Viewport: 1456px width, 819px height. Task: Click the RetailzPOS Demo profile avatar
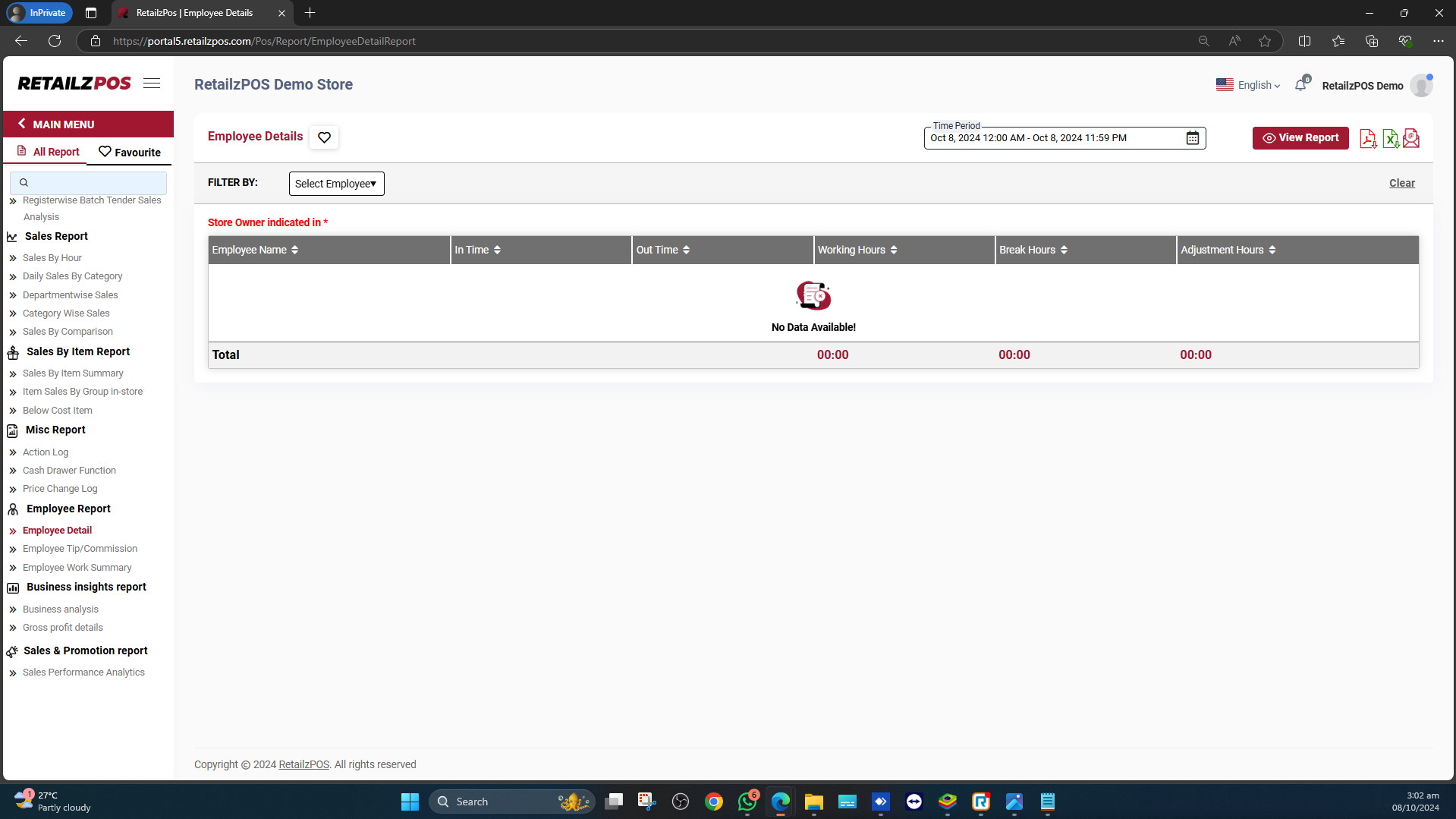pos(1421,86)
